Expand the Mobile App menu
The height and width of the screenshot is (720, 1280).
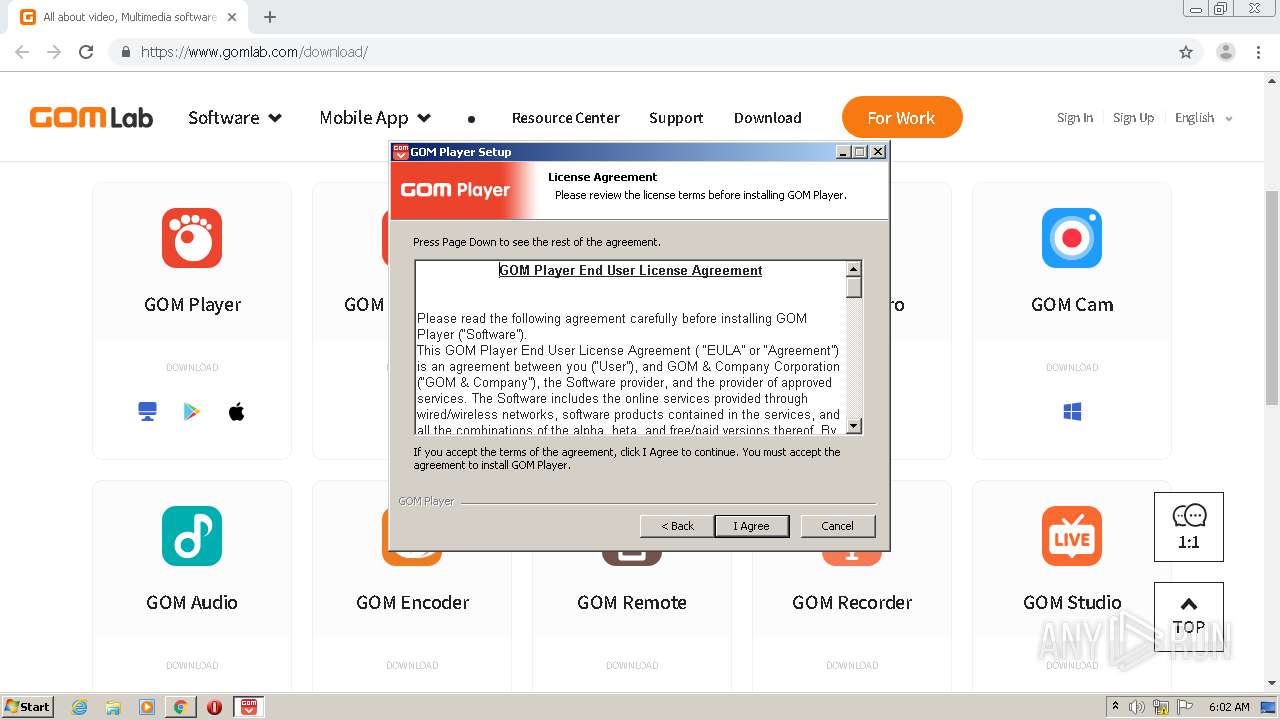tap(375, 118)
